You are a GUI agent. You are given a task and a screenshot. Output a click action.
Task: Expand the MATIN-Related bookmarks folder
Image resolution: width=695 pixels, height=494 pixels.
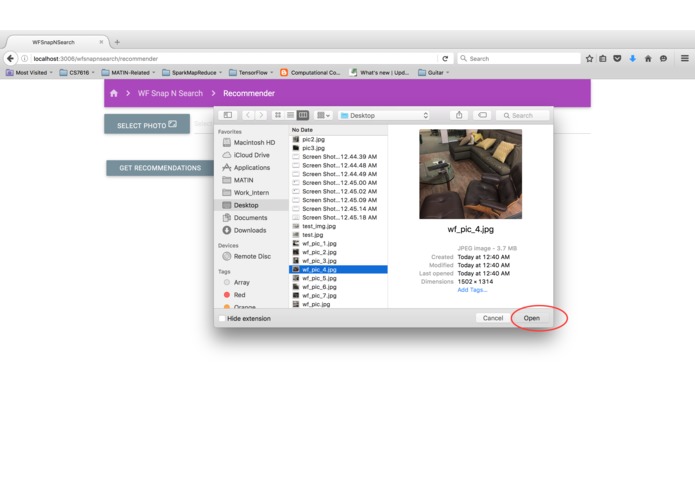click(129, 72)
